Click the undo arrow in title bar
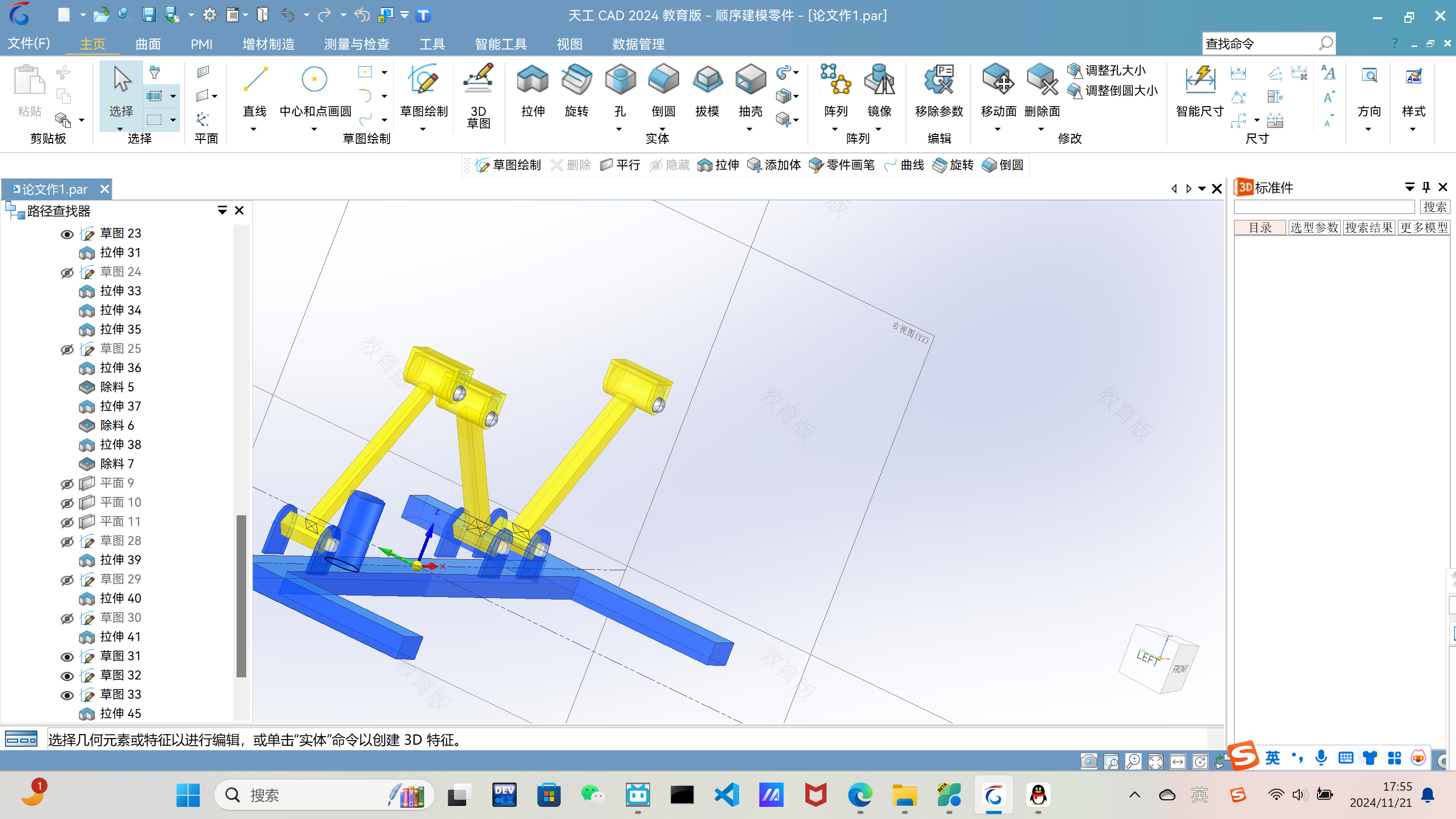The height and width of the screenshot is (819, 1456). 288,15
